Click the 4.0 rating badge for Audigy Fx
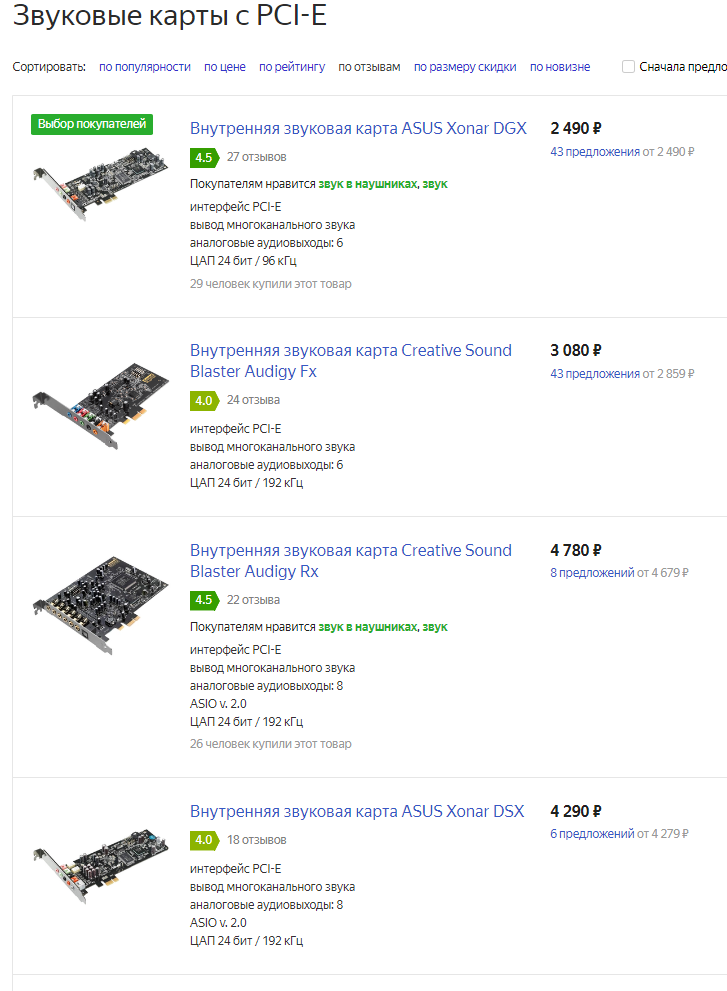The height and width of the screenshot is (991, 727). [x=204, y=400]
